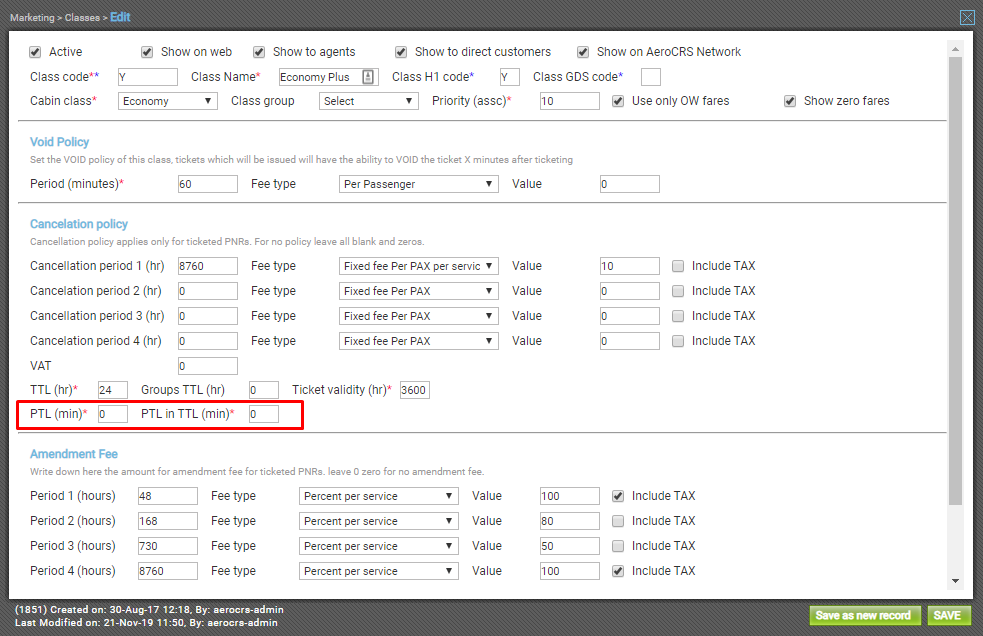Enable Include TAX for Cancelation period 2

(x=678, y=291)
